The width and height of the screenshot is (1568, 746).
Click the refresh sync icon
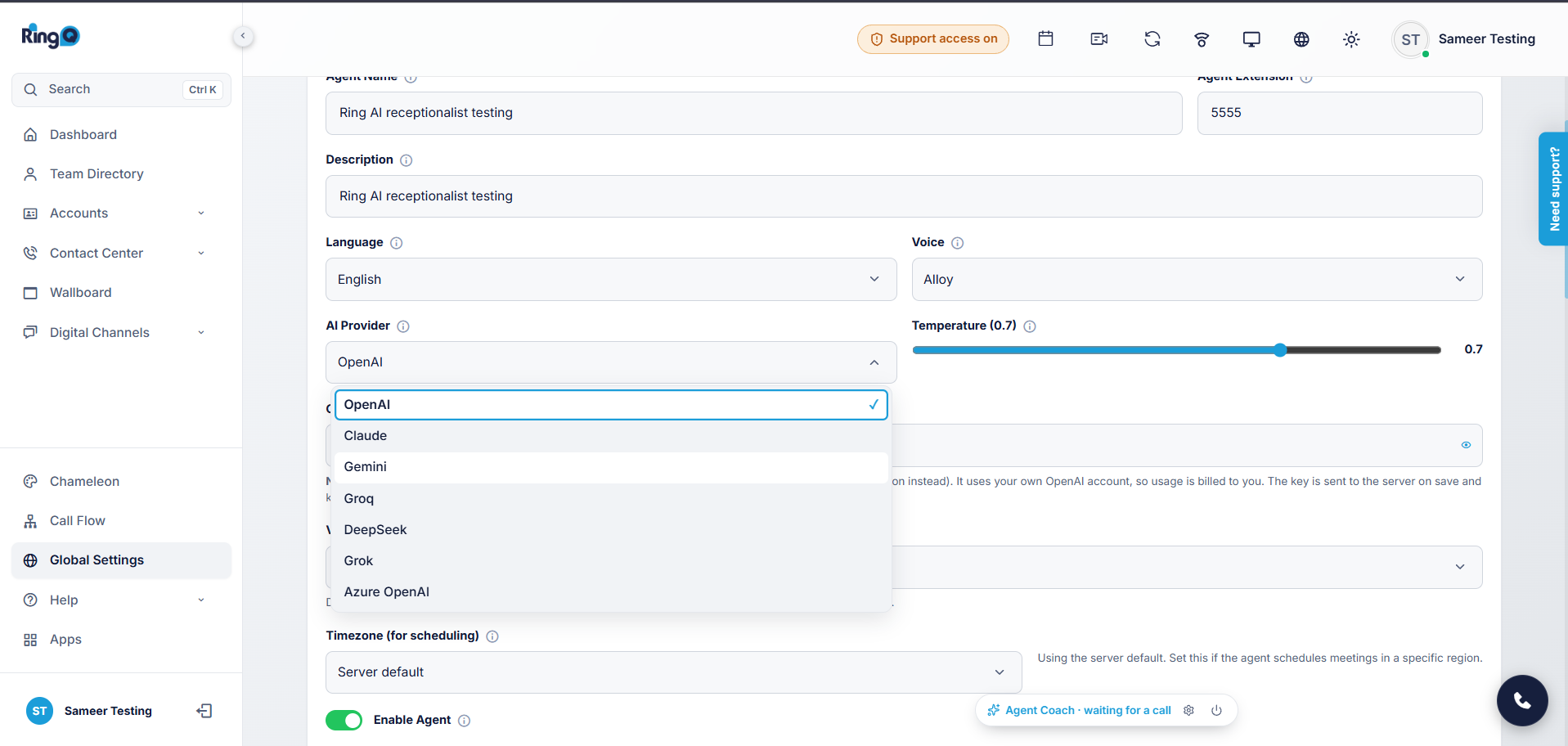1152,38
